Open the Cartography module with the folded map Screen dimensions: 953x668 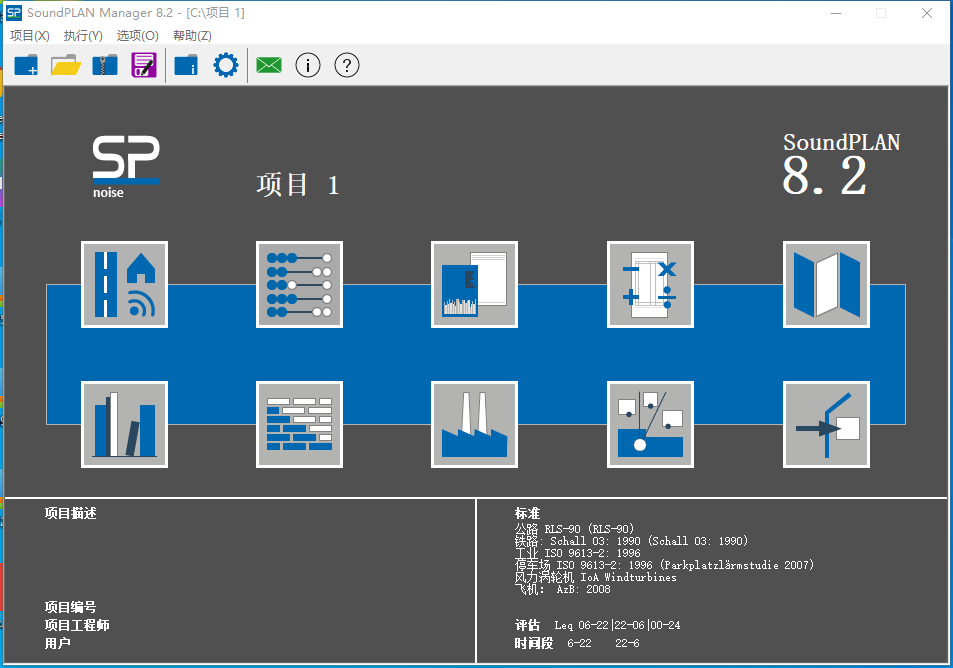pyautogui.click(x=825, y=284)
